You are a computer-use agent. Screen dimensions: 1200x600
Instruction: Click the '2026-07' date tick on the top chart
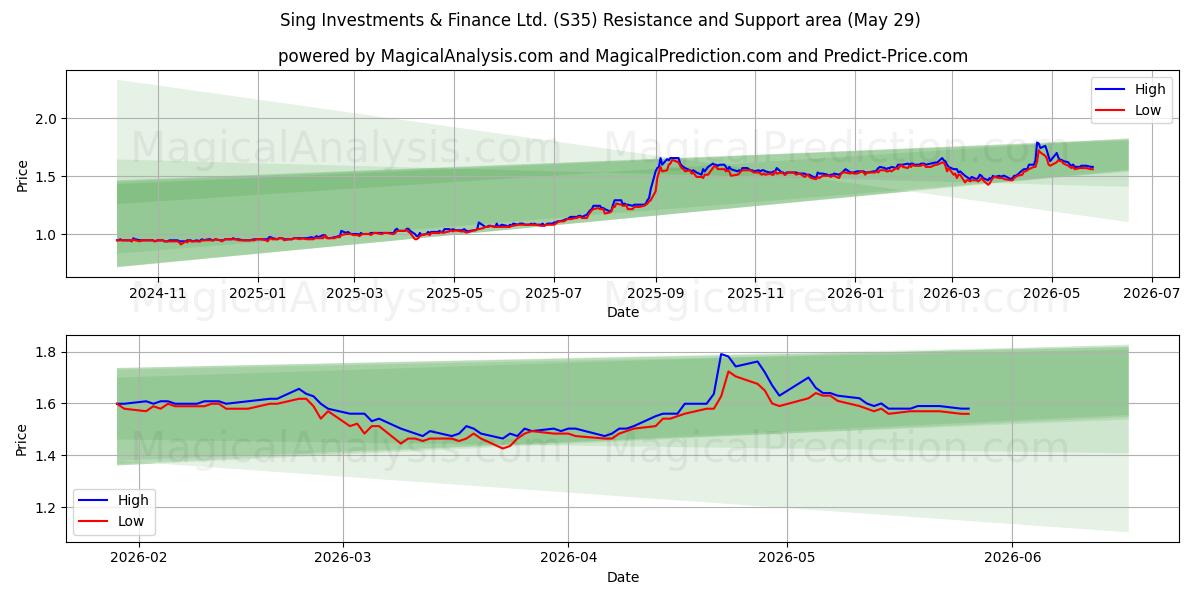pyautogui.click(x=1151, y=295)
